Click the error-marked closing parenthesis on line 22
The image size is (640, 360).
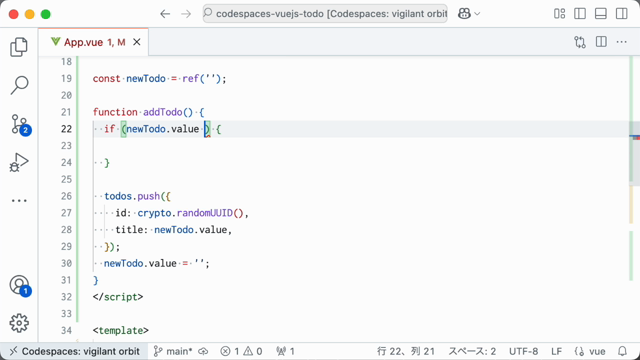[207, 129]
